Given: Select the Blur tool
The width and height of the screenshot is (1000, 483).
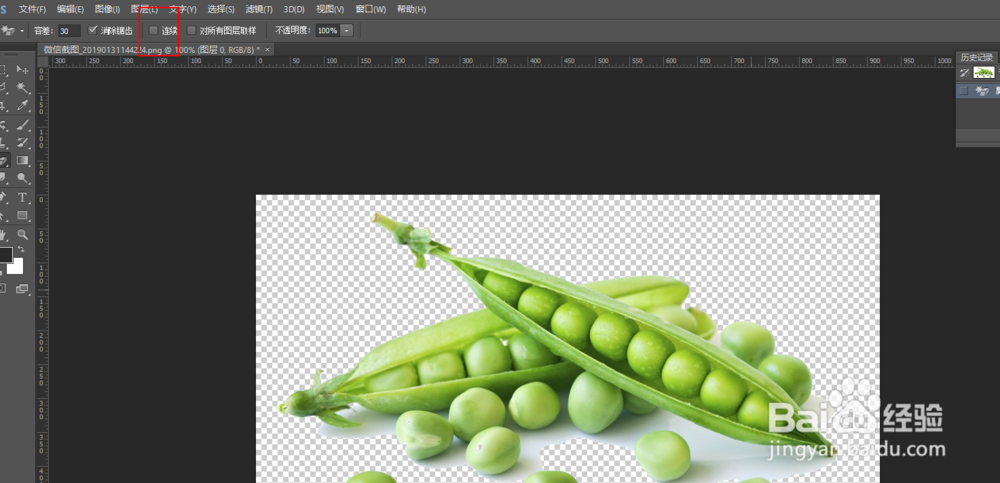Looking at the screenshot, I should tap(3, 178).
